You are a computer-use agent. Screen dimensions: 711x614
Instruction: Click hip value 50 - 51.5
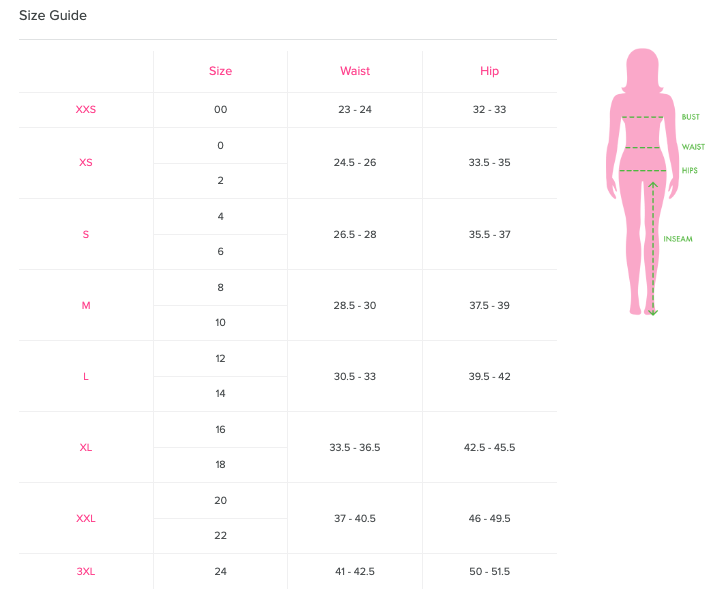point(490,571)
